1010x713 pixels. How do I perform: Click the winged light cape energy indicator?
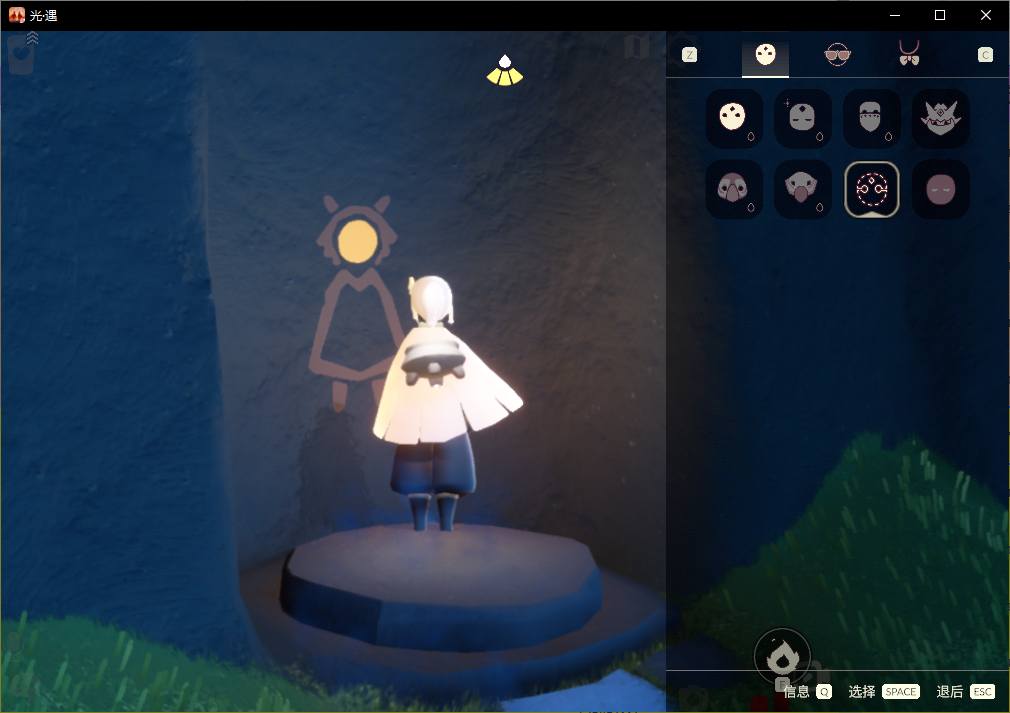tap(504, 70)
